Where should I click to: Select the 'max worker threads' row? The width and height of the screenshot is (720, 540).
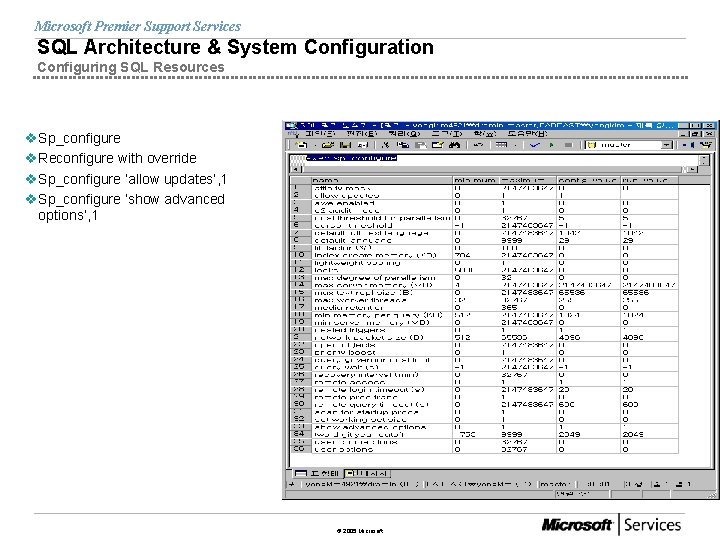[x=484, y=300]
